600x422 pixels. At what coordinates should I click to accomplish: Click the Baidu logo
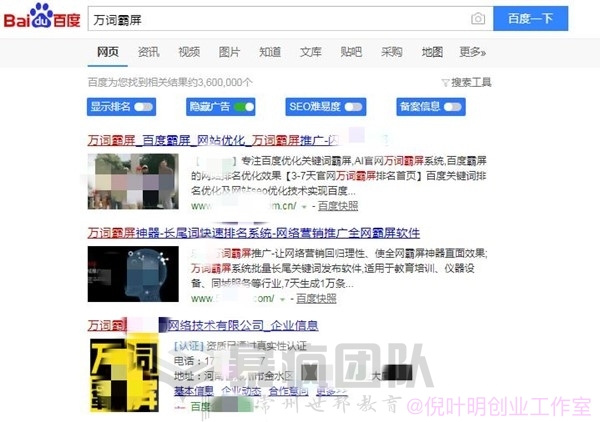click(x=42, y=16)
